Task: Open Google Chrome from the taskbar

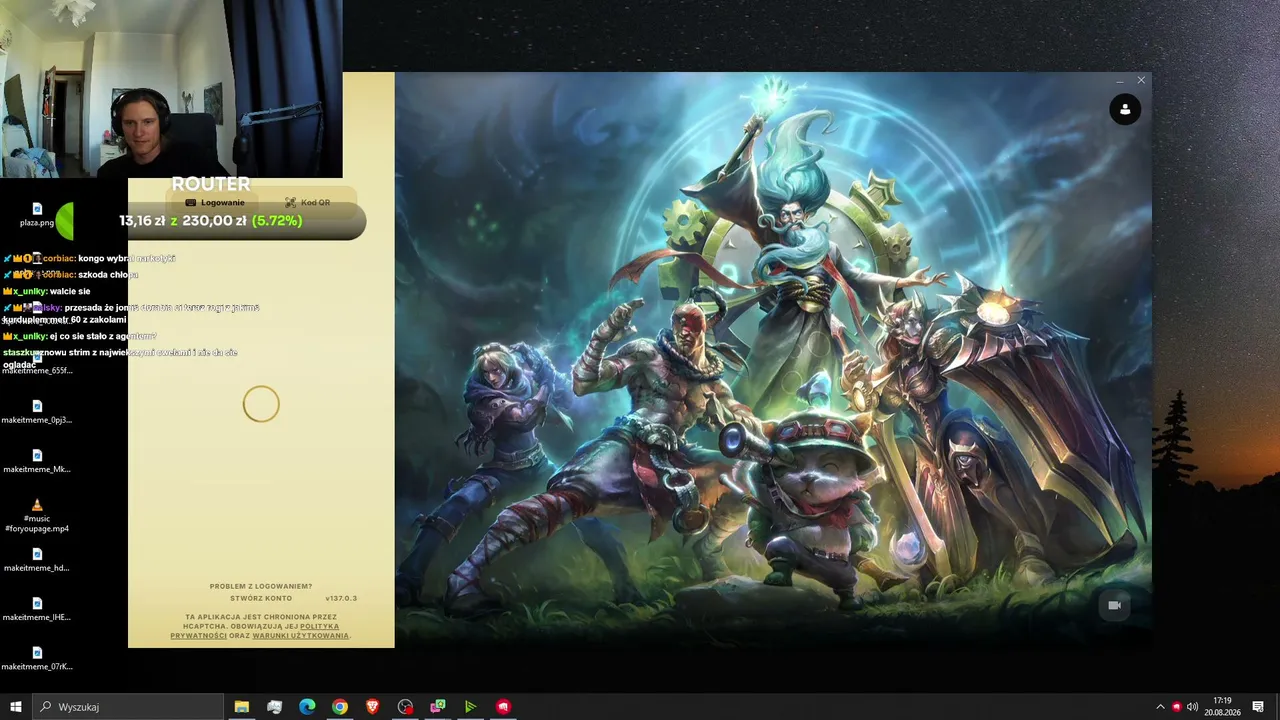Action: (x=340, y=707)
